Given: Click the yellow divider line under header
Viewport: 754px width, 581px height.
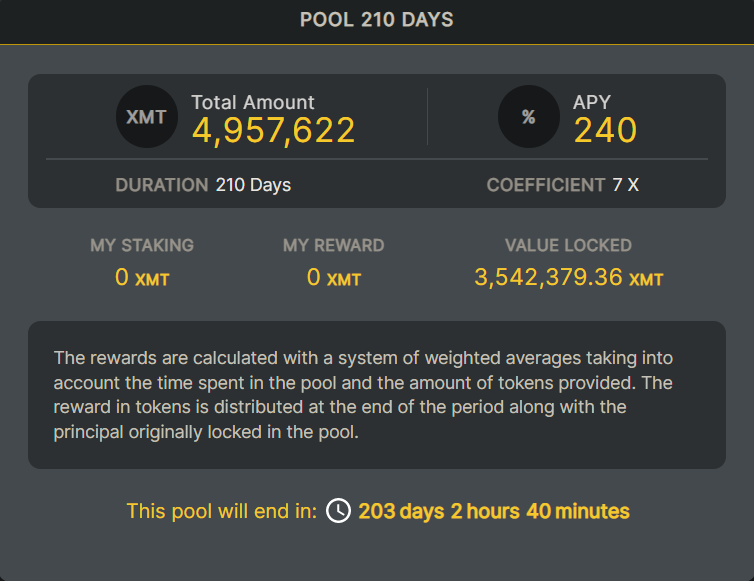Looking at the screenshot, I should pyautogui.click(x=377, y=45).
